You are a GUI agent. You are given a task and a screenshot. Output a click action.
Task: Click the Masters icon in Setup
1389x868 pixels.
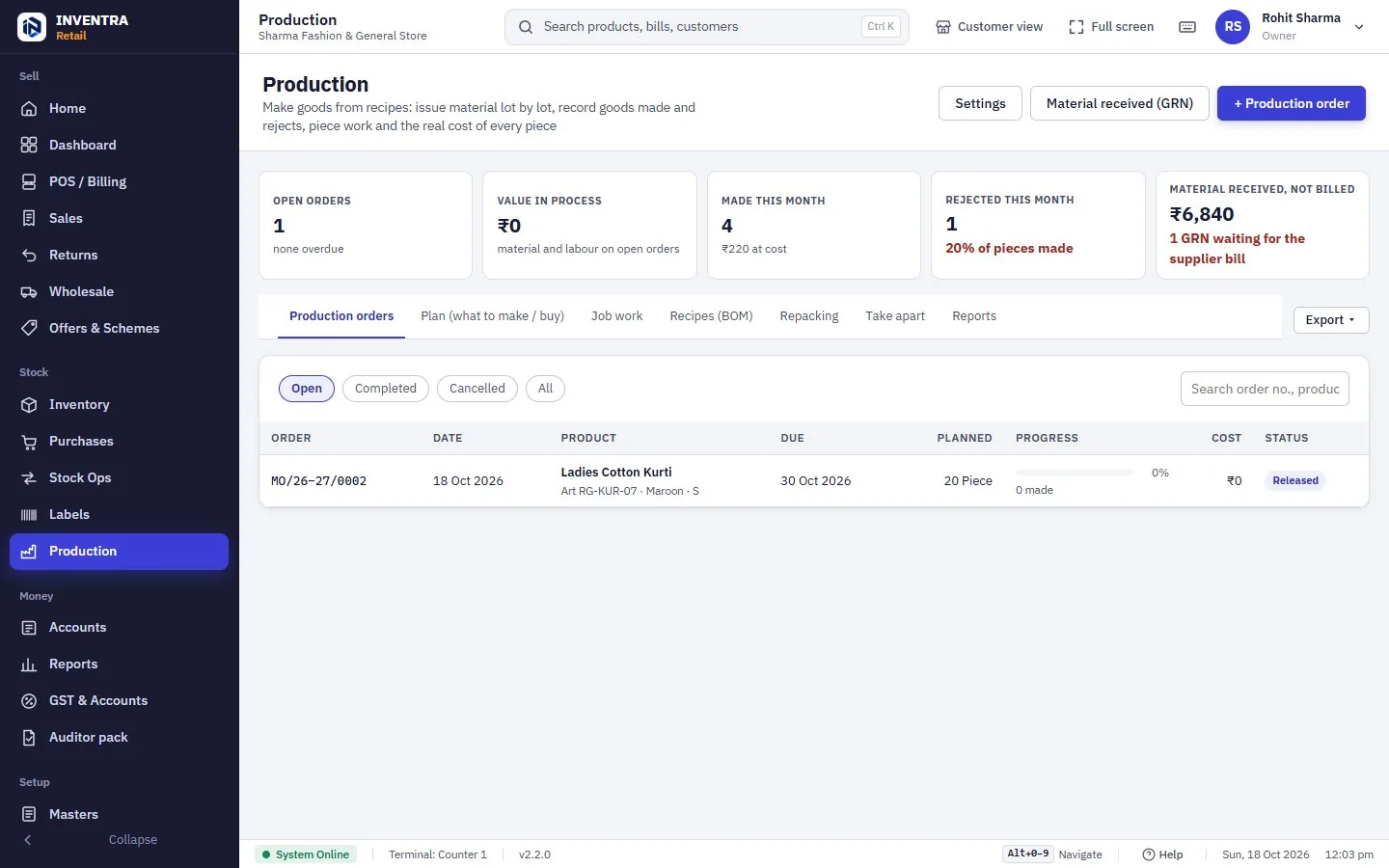click(x=29, y=814)
